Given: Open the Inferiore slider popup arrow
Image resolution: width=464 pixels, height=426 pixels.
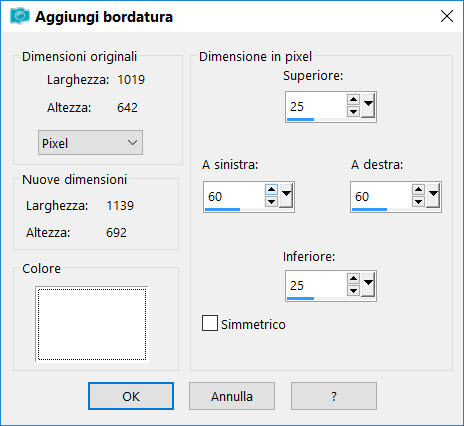Looking at the screenshot, I should coord(368,285).
